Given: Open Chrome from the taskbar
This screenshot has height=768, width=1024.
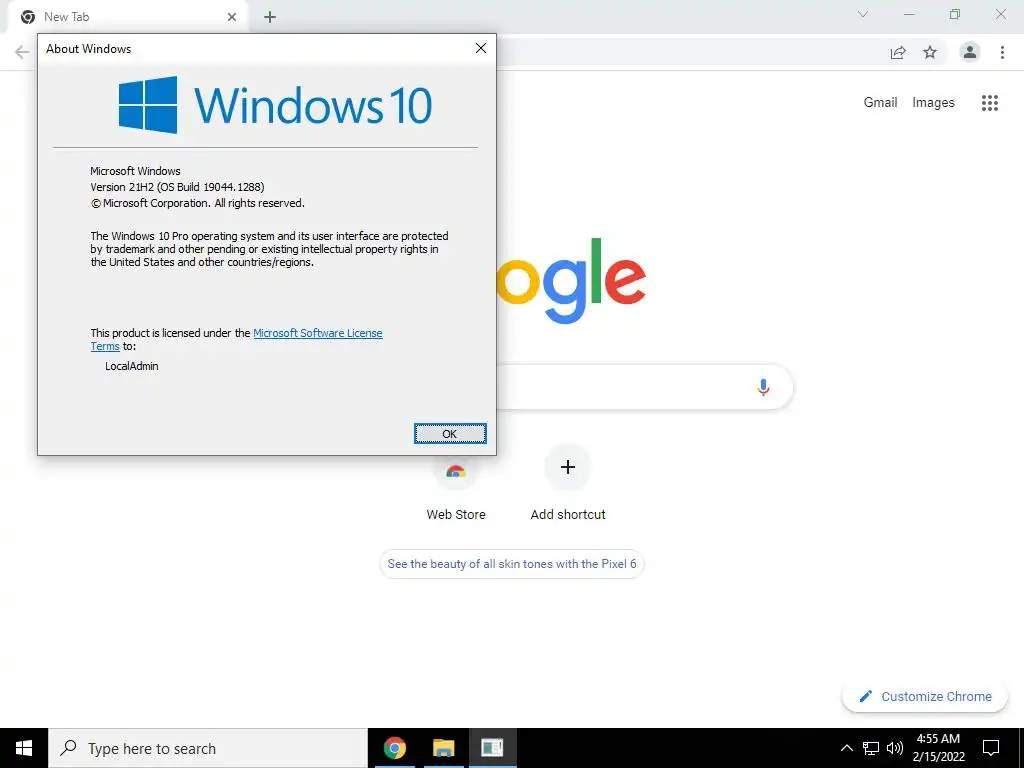Looking at the screenshot, I should [x=394, y=748].
